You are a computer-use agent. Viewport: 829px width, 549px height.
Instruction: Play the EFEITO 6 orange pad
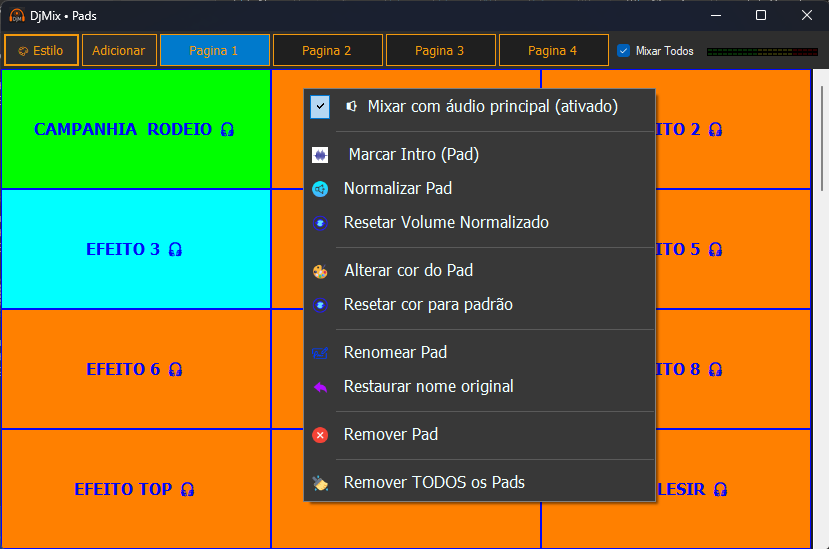[136, 369]
